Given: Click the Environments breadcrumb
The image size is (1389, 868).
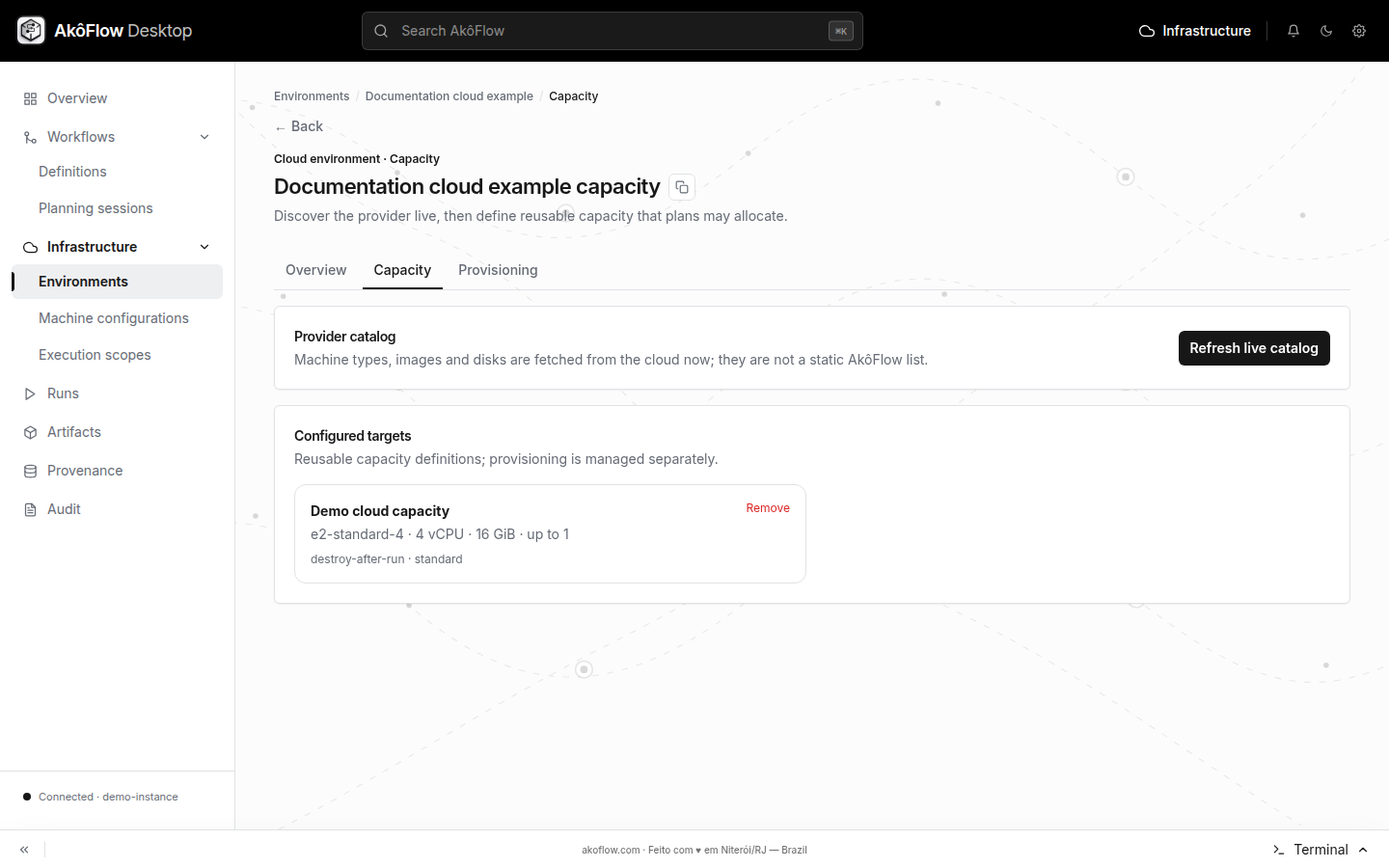Looking at the screenshot, I should coord(312,96).
